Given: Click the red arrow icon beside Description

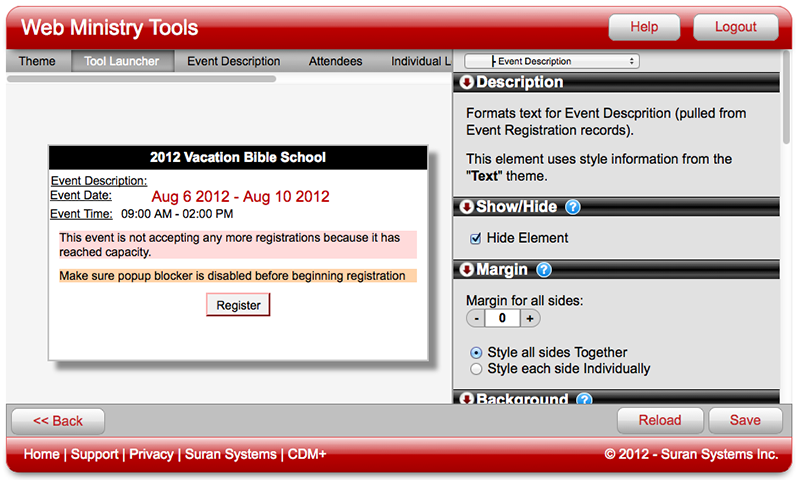Looking at the screenshot, I should point(466,82).
